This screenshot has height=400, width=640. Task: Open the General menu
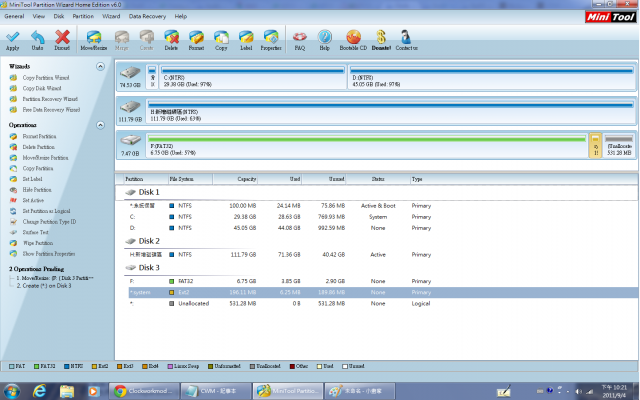click(14, 16)
